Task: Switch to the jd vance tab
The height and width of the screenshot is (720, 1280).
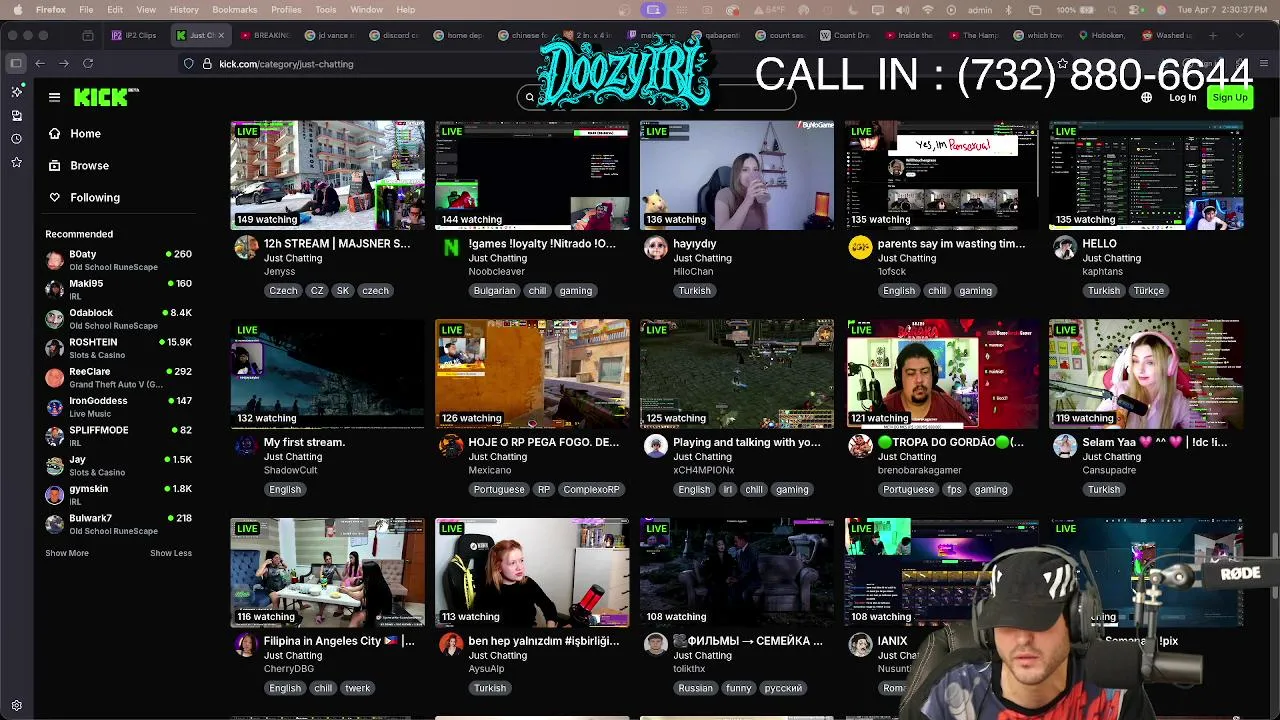Action: click(x=331, y=35)
